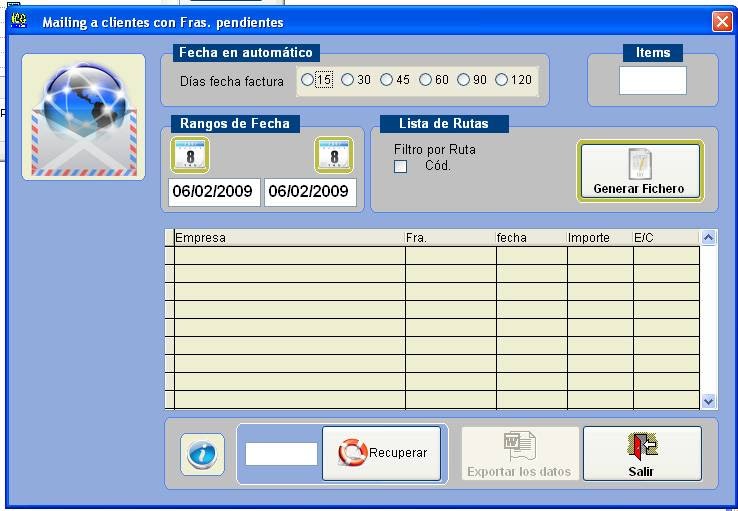
Task: Click the Fra. column header
Action: pyautogui.click(x=450, y=238)
